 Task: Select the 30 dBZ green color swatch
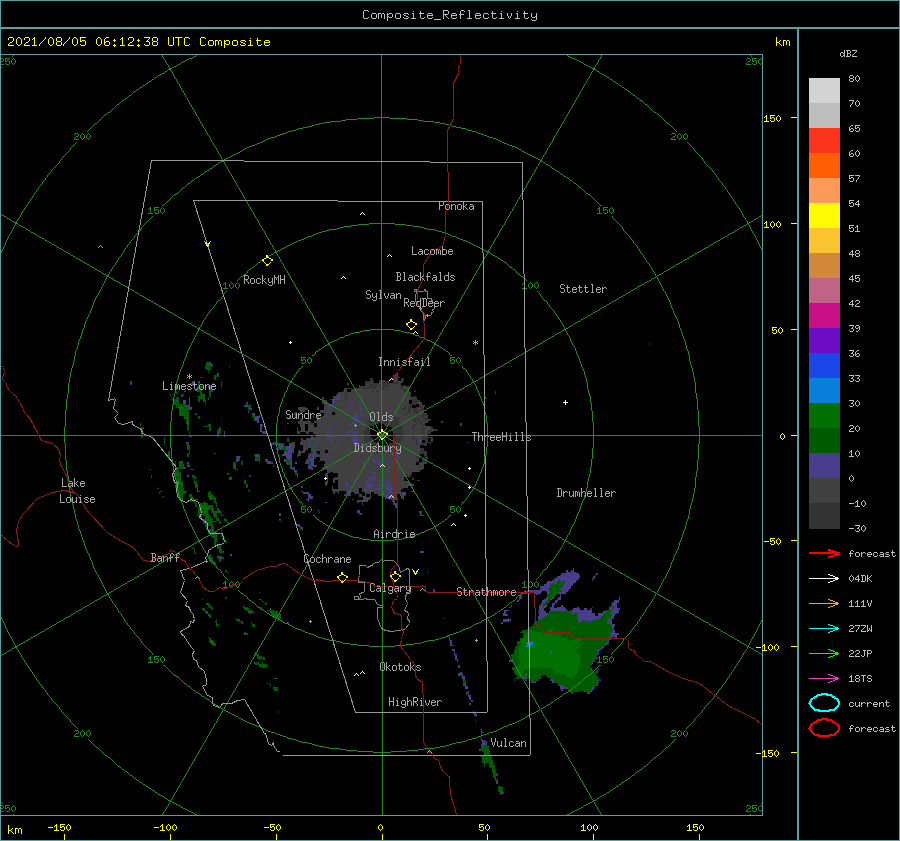[x=824, y=416]
